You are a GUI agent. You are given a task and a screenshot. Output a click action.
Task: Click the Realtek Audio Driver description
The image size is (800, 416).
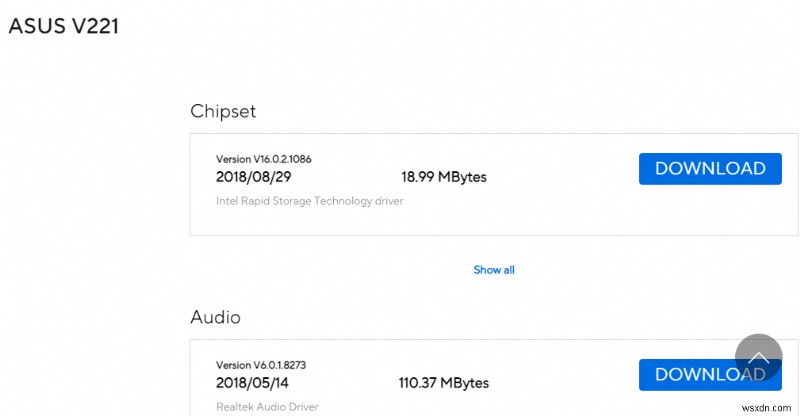[267, 407]
